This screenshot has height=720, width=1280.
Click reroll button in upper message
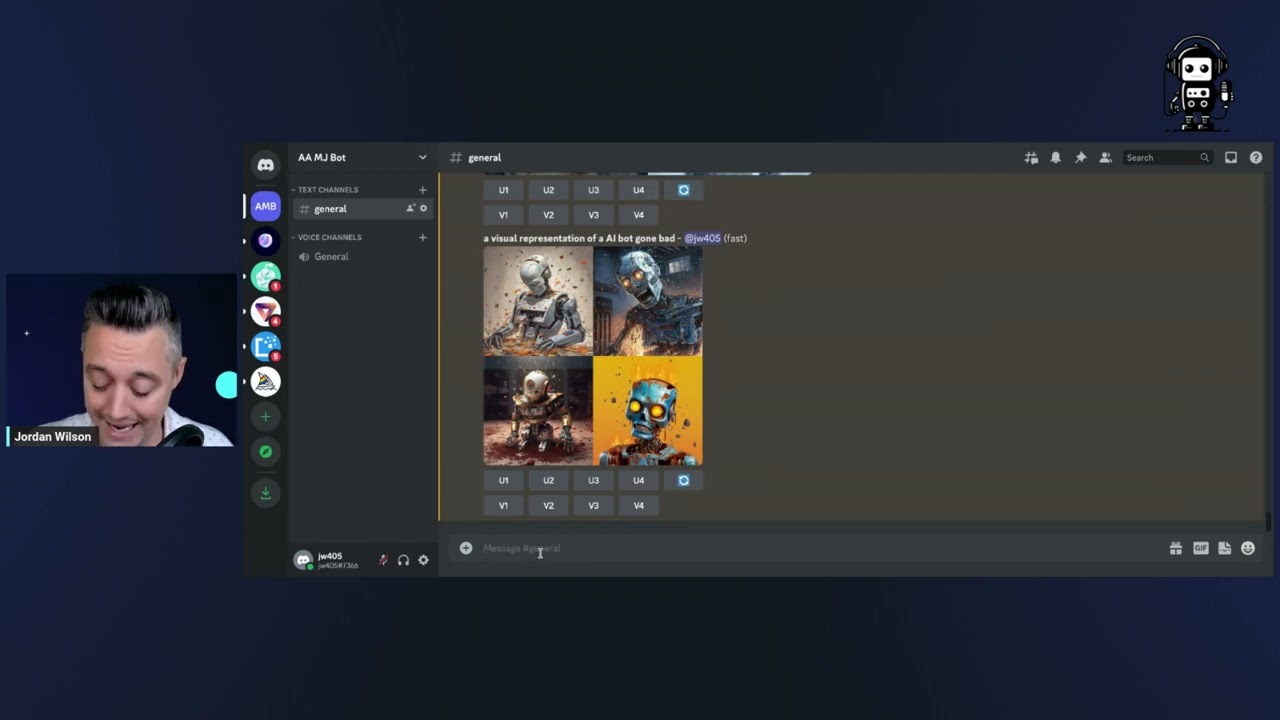coord(683,190)
